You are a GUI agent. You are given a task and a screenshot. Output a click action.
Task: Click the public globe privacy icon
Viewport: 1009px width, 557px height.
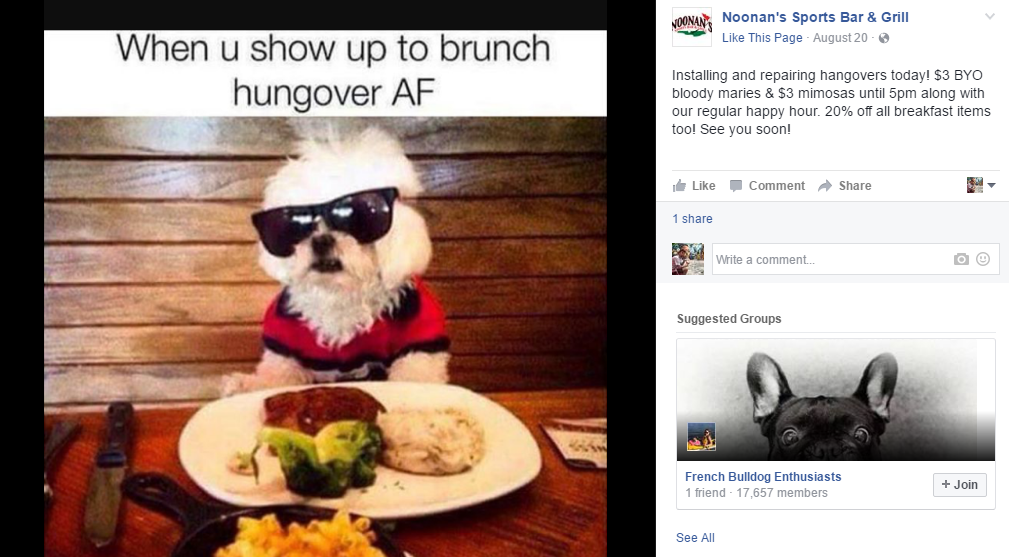[884, 38]
